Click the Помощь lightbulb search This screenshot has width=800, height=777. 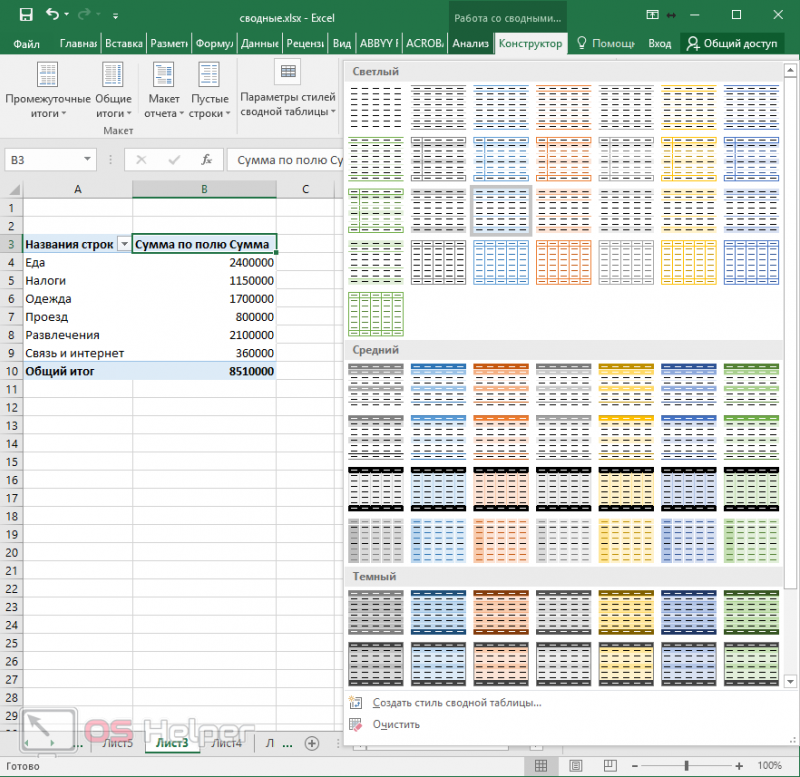pos(606,44)
